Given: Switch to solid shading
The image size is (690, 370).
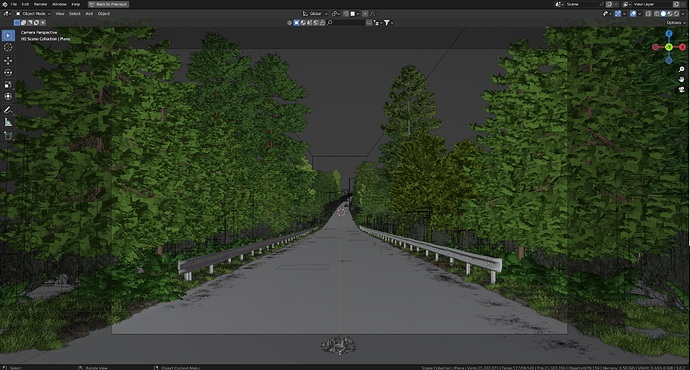Looking at the screenshot, I should [663, 14].
